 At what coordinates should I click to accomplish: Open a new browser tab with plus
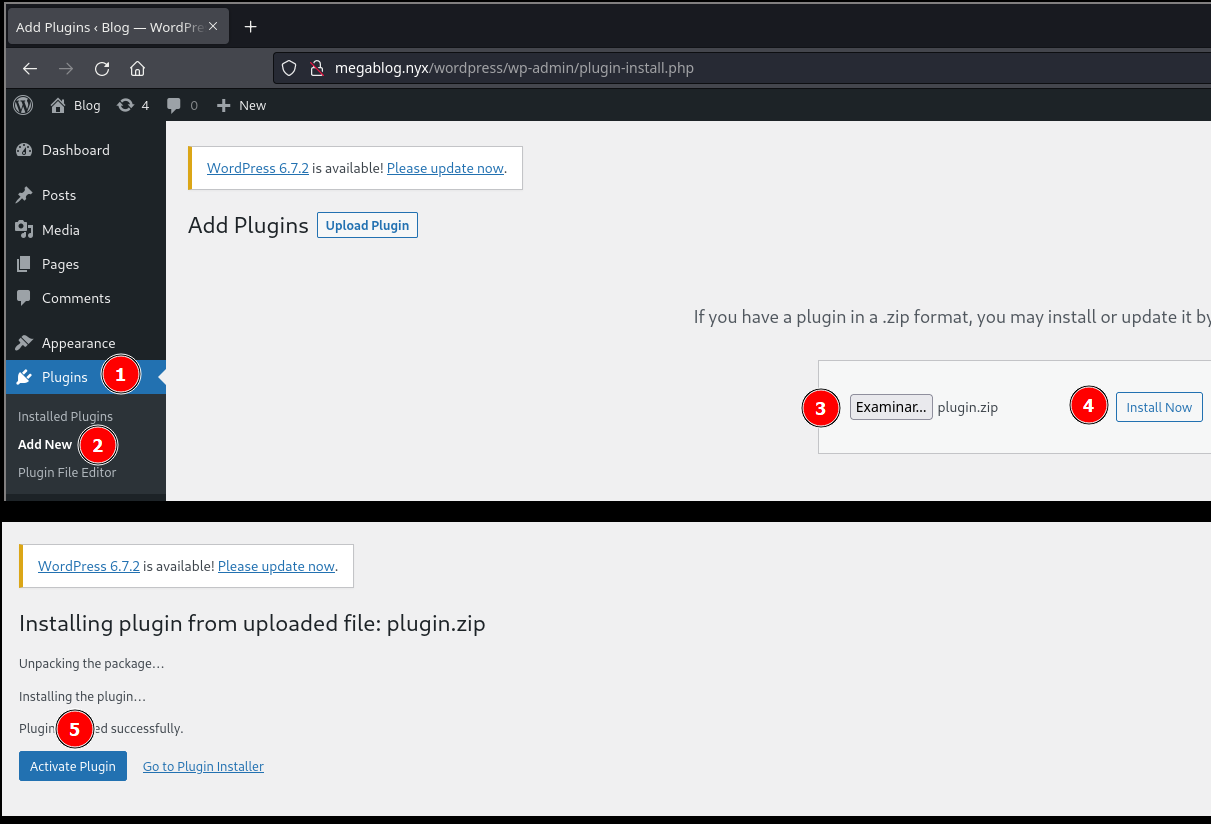(251, 27)
